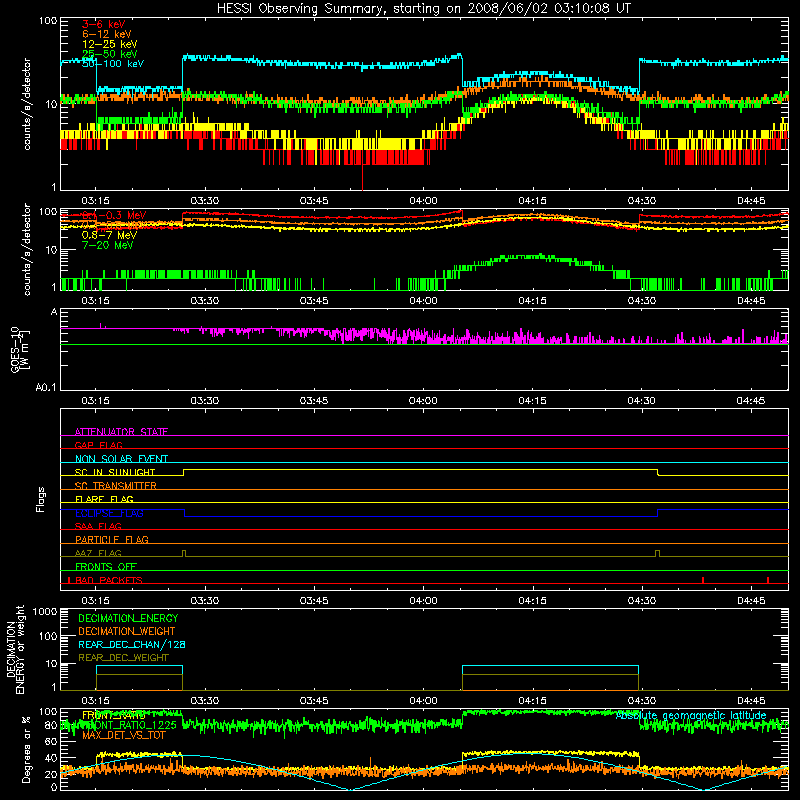Click the step in the SC_IN_SUNLIGHT trace near 03:30
Image resolution: width=800 pixels, height=800 pixels.
[183, 472]
